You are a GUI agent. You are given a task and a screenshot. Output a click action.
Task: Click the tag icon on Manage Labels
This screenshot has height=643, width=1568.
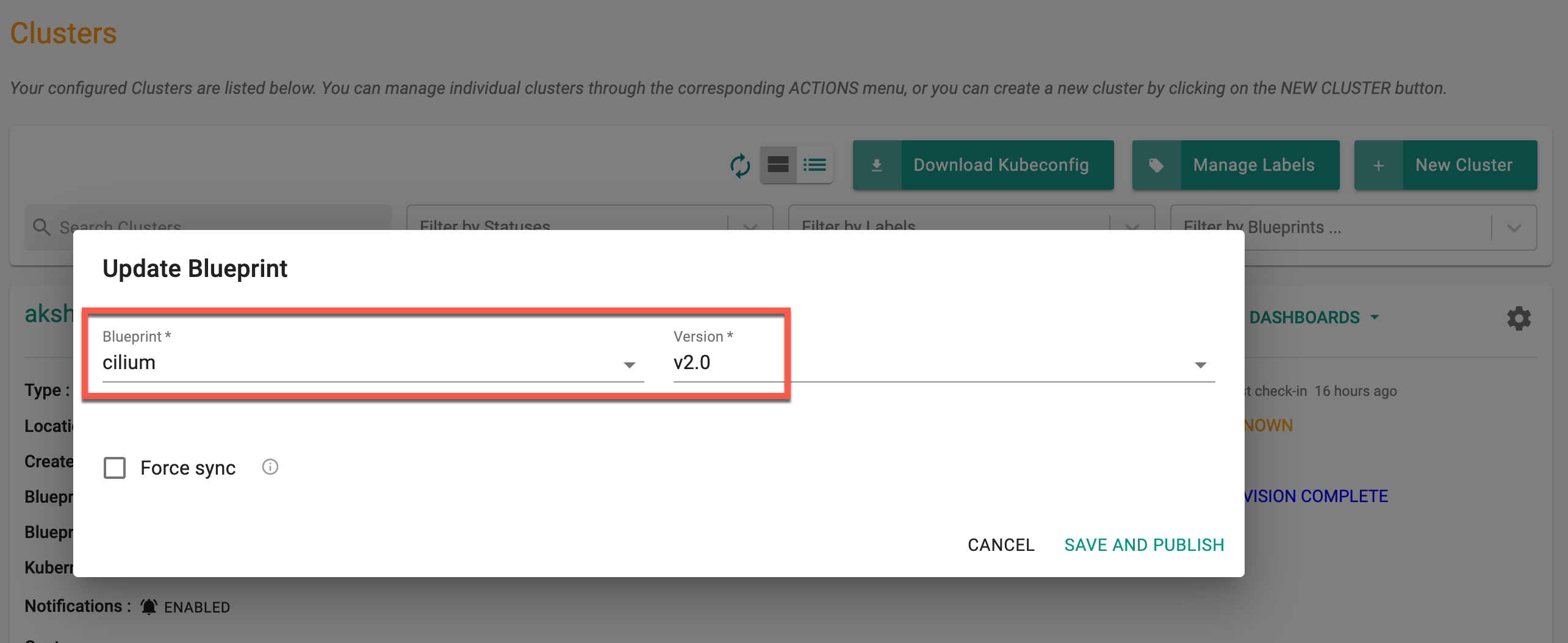click(1156, 165)
